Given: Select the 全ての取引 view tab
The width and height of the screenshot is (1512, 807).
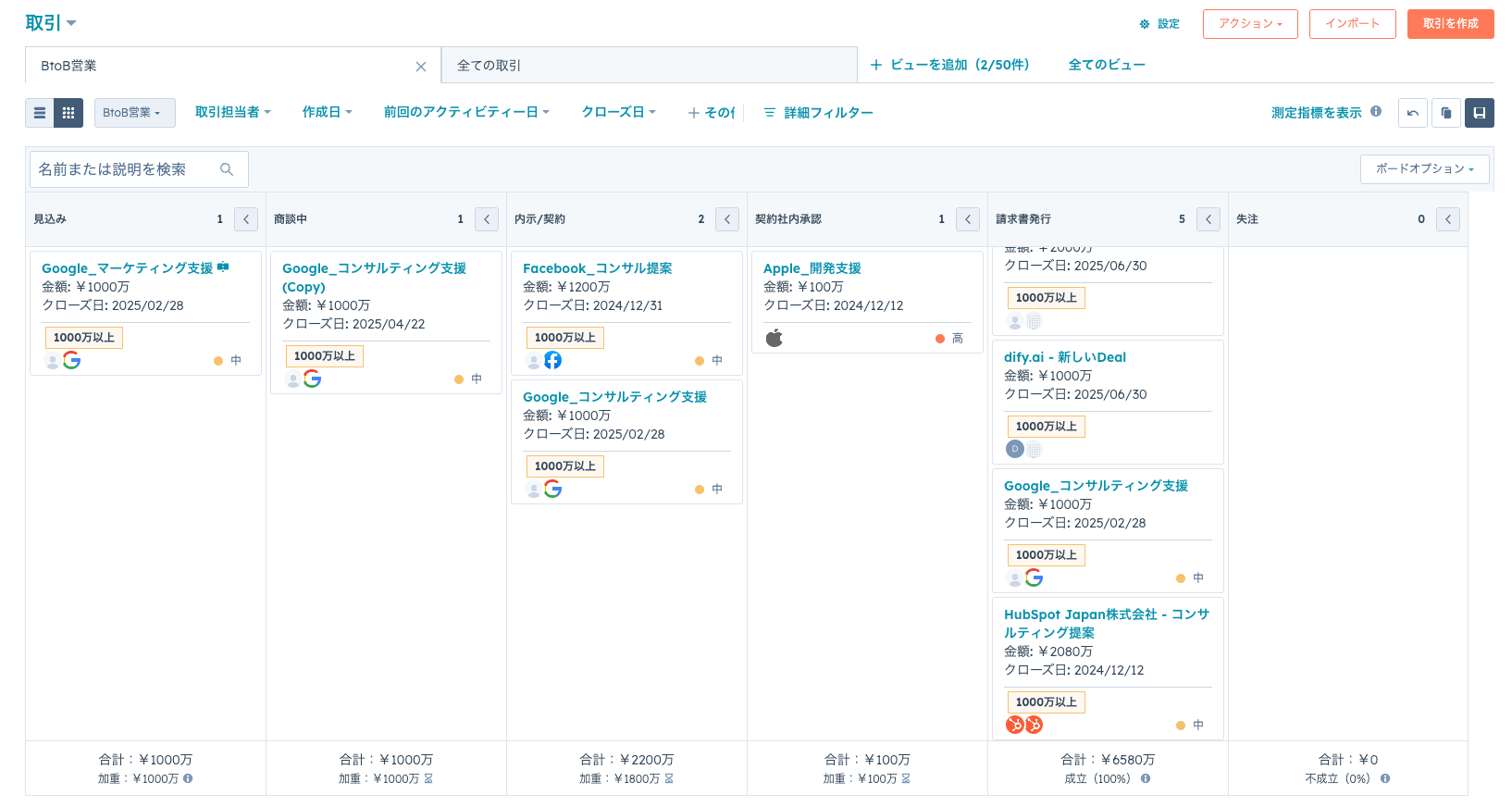Looking at the screenshot, I should pos(649,66).
